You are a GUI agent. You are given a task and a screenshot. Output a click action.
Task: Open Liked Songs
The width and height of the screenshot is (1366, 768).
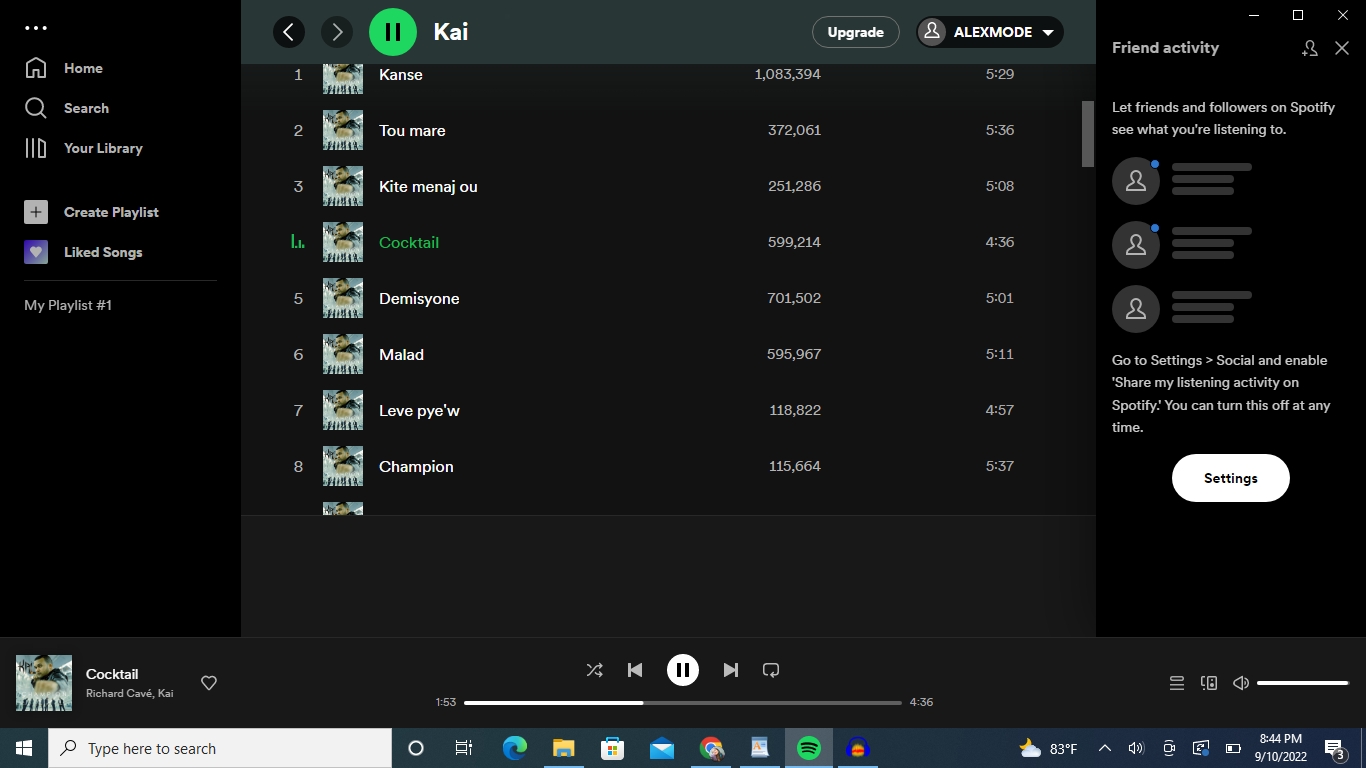point(83,252)
